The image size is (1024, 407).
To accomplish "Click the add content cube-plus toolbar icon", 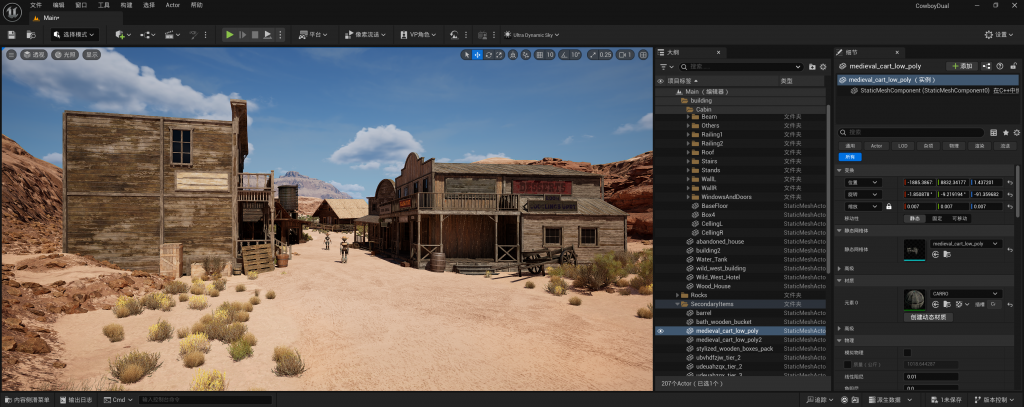I will [121, 35].
